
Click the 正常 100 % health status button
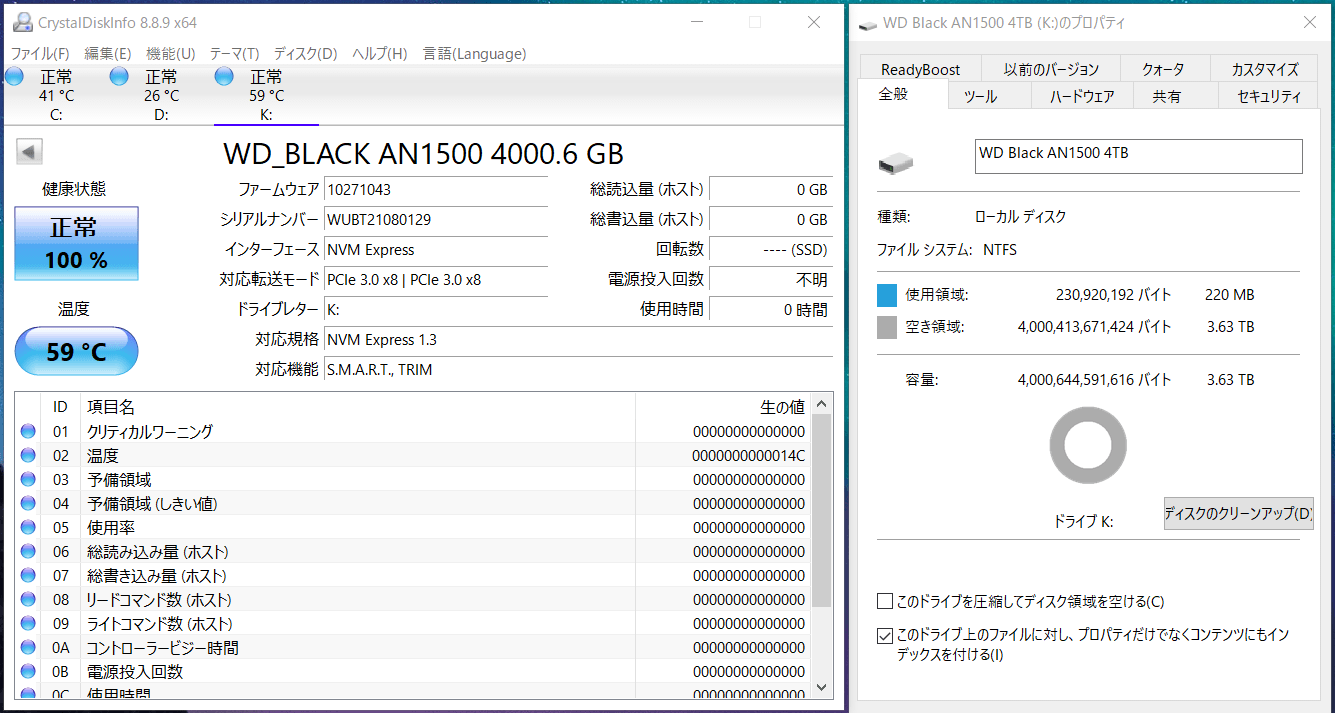77,244
